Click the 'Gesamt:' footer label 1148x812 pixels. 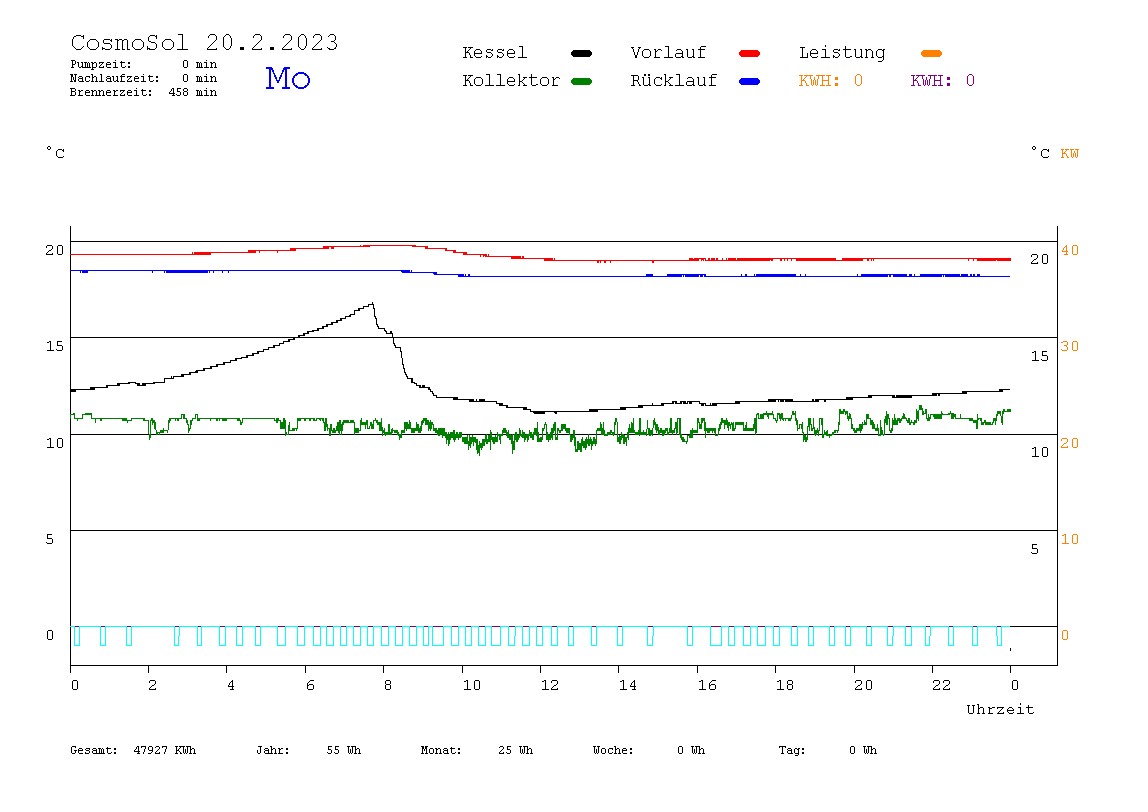(94, 750)
